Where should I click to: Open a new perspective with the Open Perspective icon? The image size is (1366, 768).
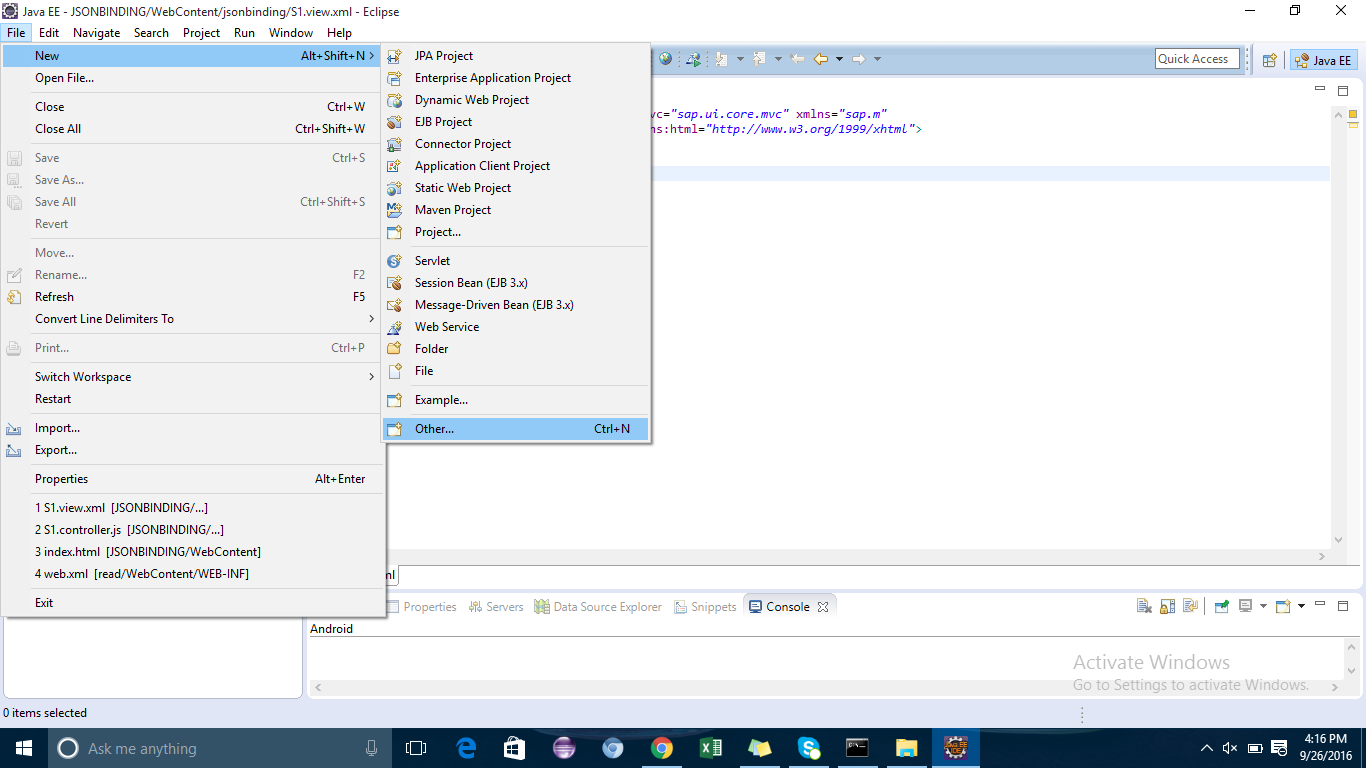click(1268, 58)
